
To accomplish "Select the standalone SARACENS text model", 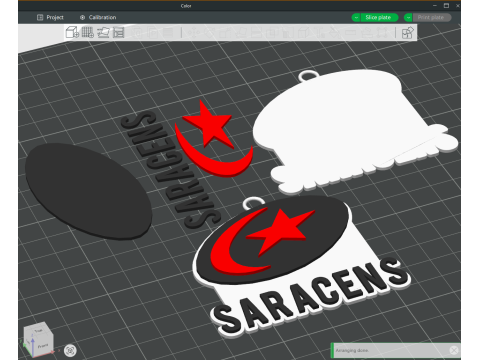I will 170,169.
